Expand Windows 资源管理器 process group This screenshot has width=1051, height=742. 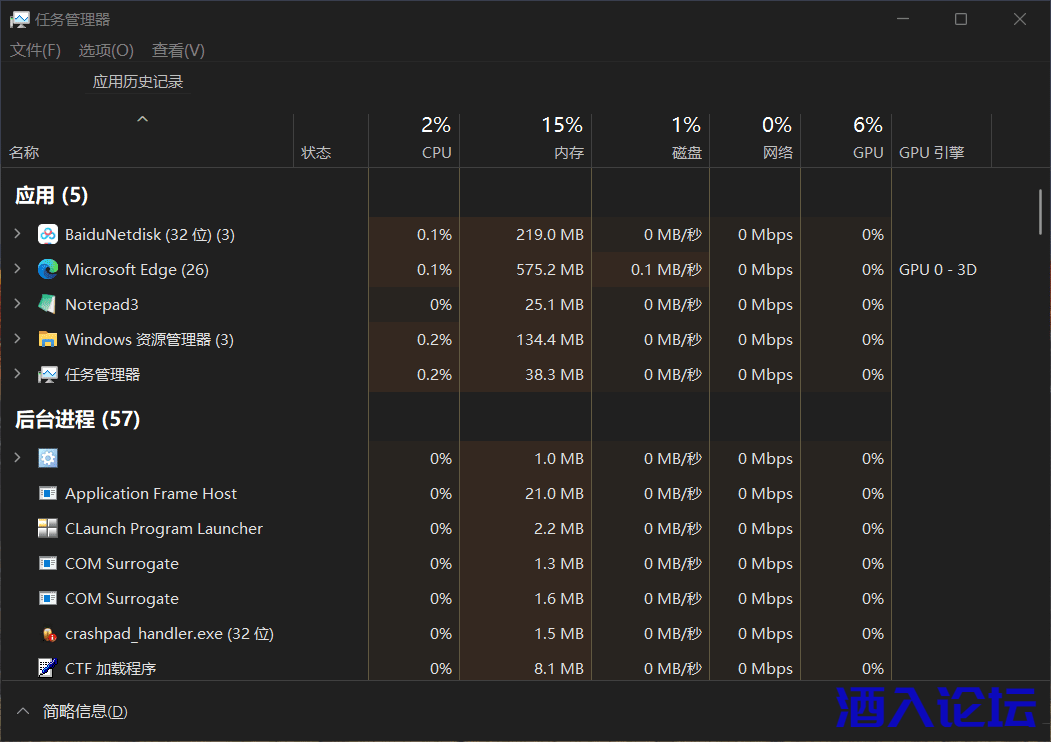17,339
